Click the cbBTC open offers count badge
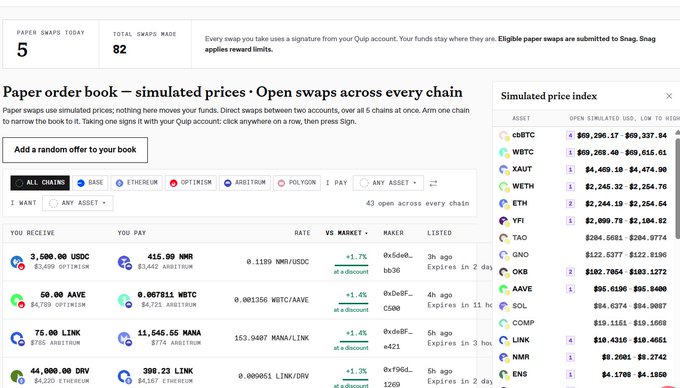The width and height of the screenshot is (680, 388). (570, 136)
